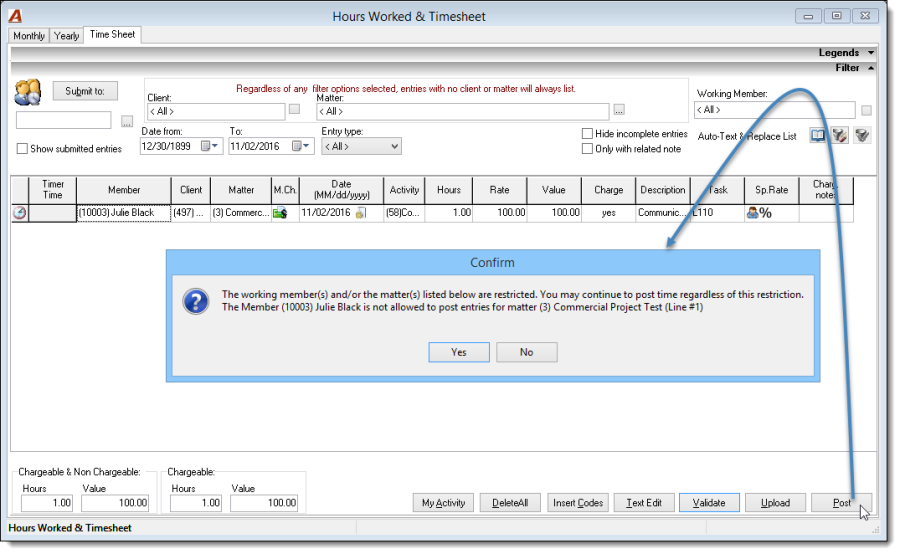Open the Client browse button
Image resolution: width=900 pixels, height=554 pixels.
click(x=294, y=109)
